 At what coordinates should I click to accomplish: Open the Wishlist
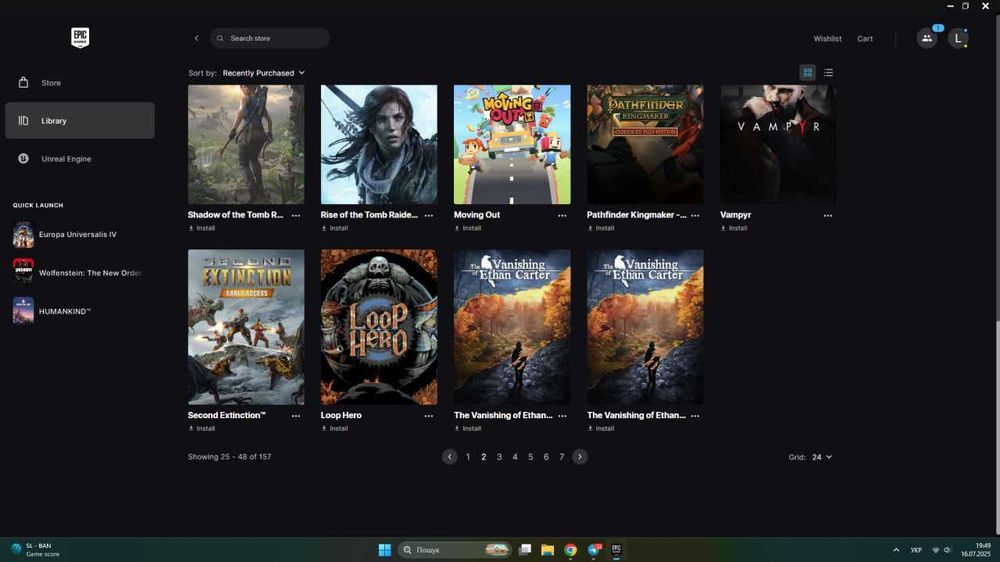tap(827, 39)
